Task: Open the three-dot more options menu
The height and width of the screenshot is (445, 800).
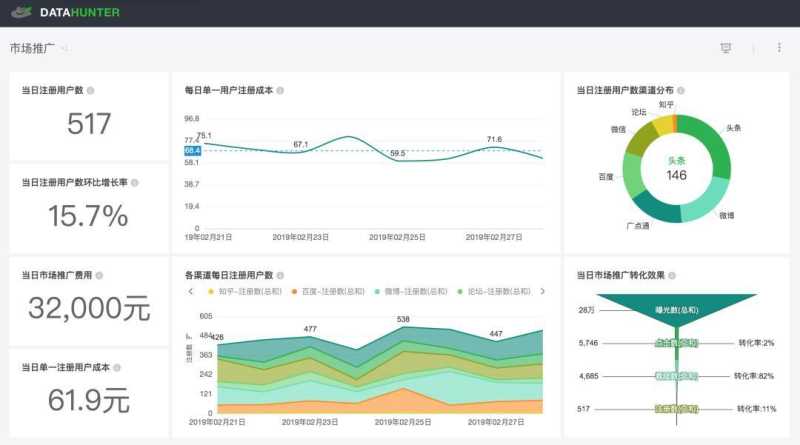Action: [x=779, y=48]
